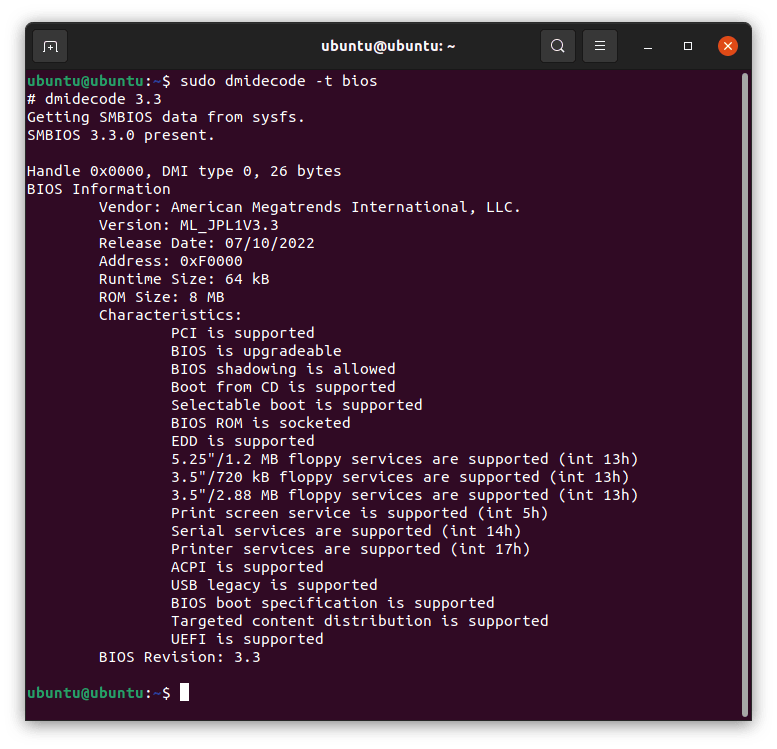This screenshot has width=777, height=749.
Task: Click the BIOS boot specification line
Action: [333, 603]
